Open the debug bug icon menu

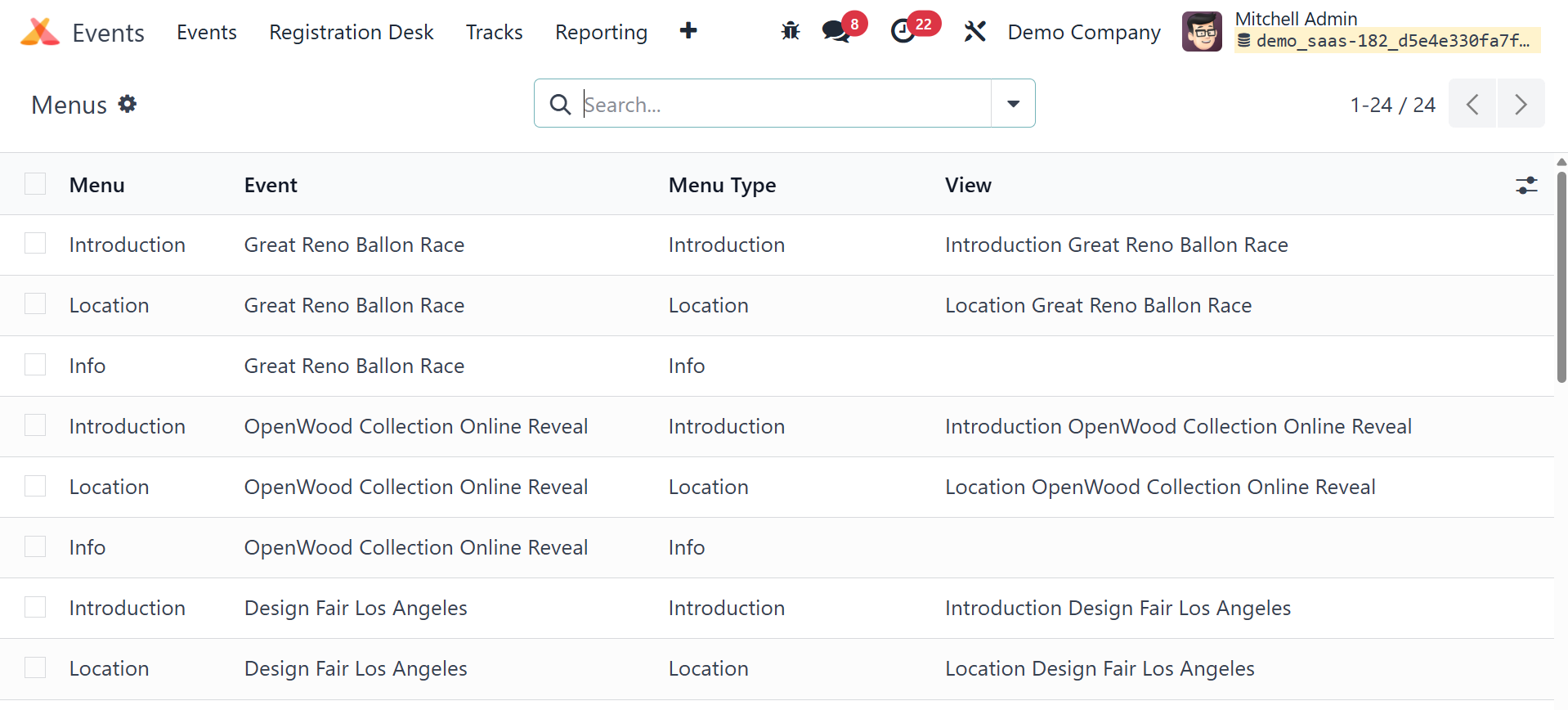point(790,32)
